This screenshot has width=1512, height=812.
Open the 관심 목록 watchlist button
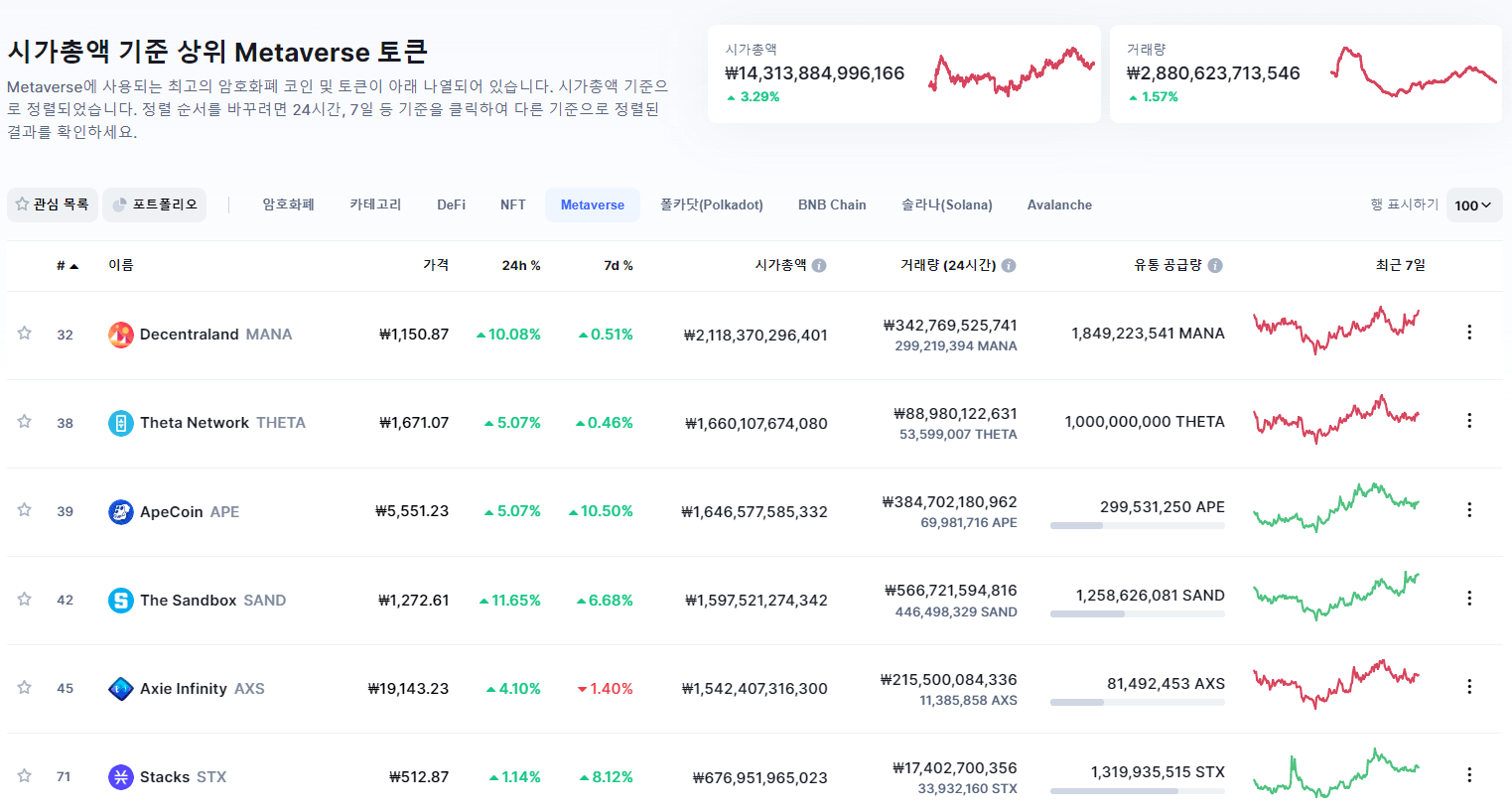[x=53, y=204]
